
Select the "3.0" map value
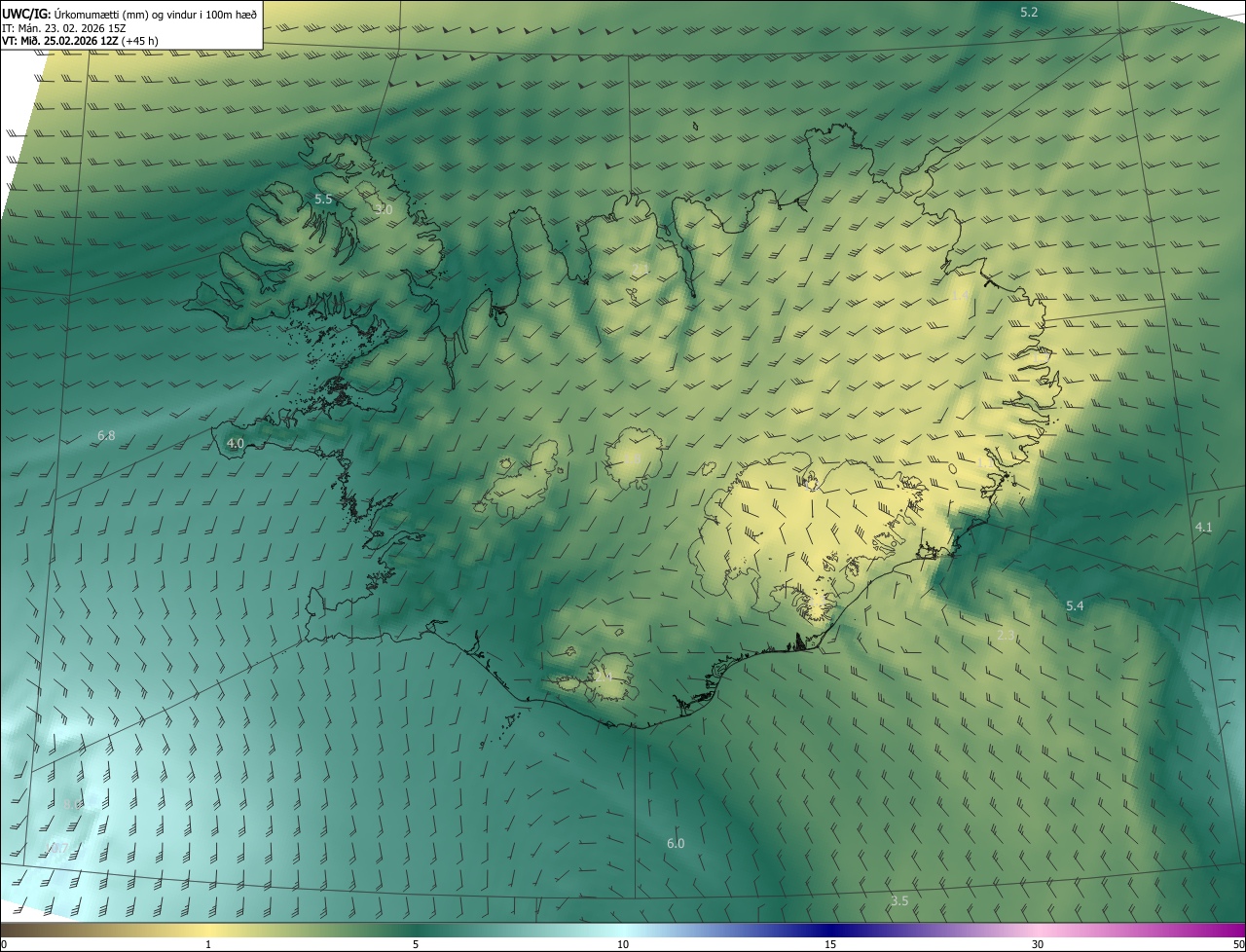pos(384,209)
